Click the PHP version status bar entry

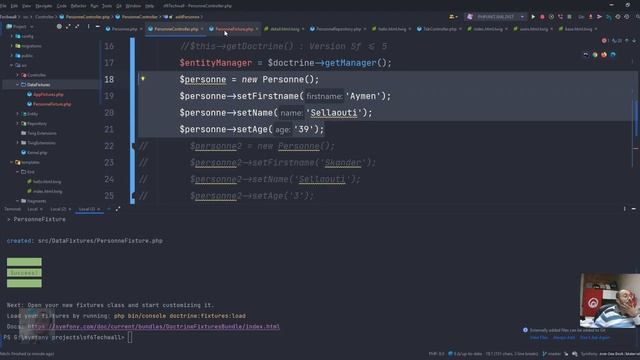click(x=436, y=354)
